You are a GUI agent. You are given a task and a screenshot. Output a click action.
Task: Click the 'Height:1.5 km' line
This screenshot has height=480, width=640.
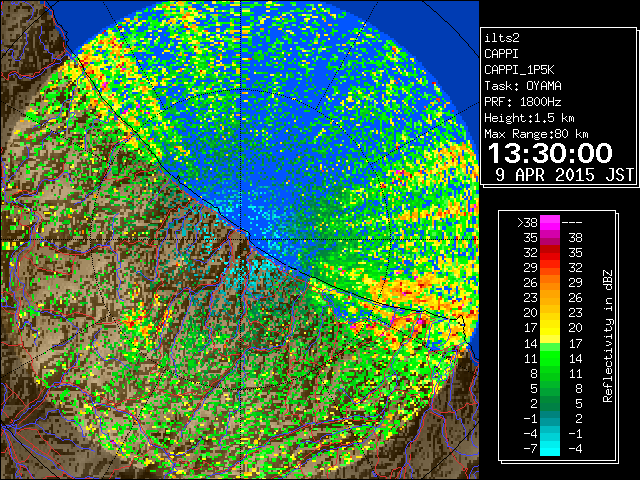coord(529,118)
